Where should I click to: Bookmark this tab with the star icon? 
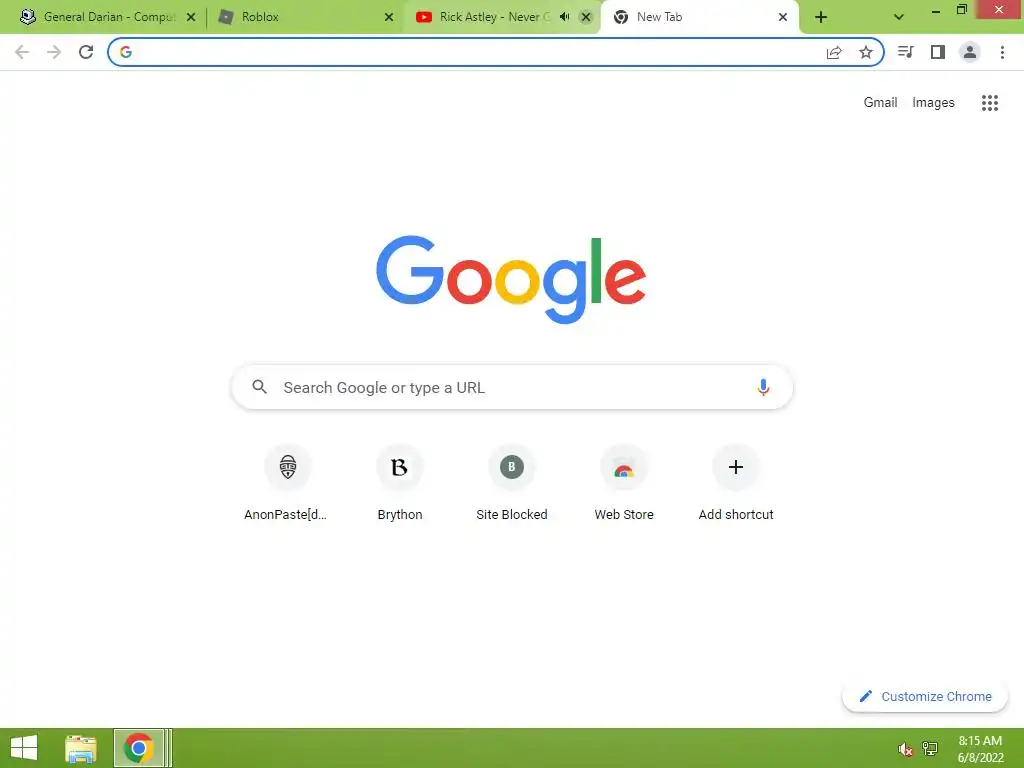866,52
